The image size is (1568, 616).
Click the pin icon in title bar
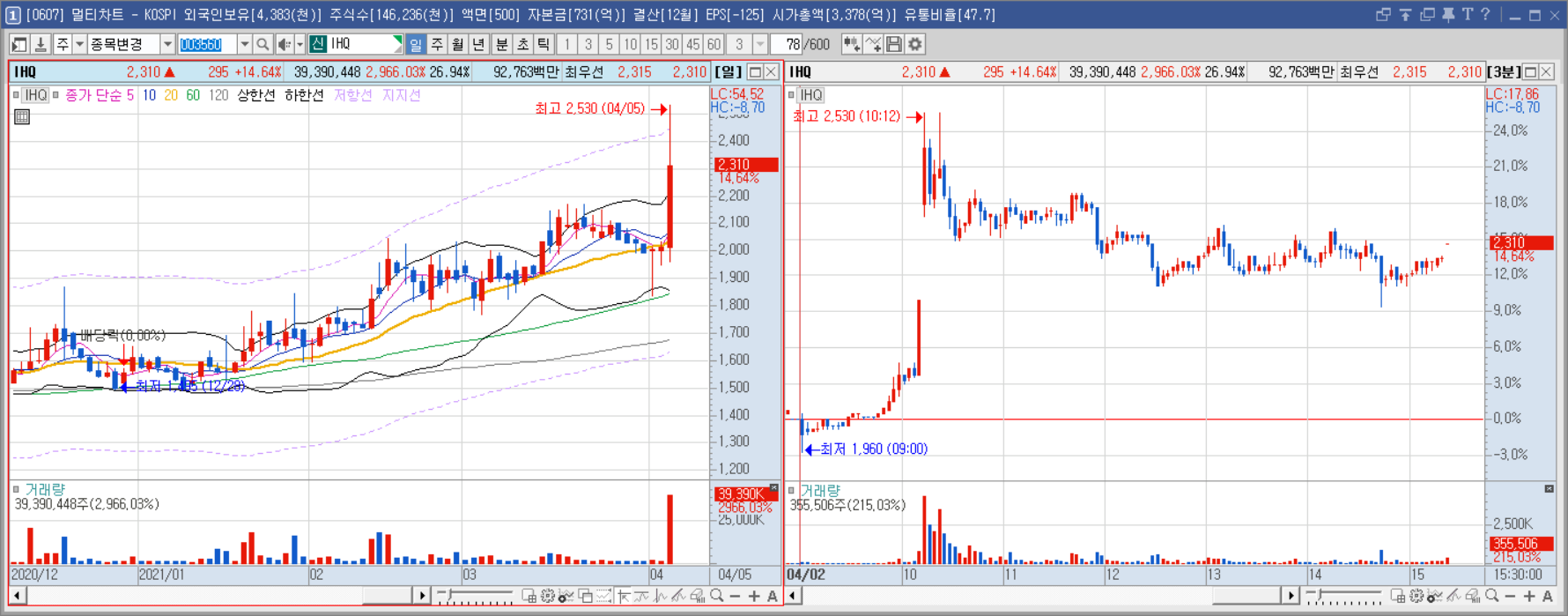pyautogui.click(x=1448, y=15)
